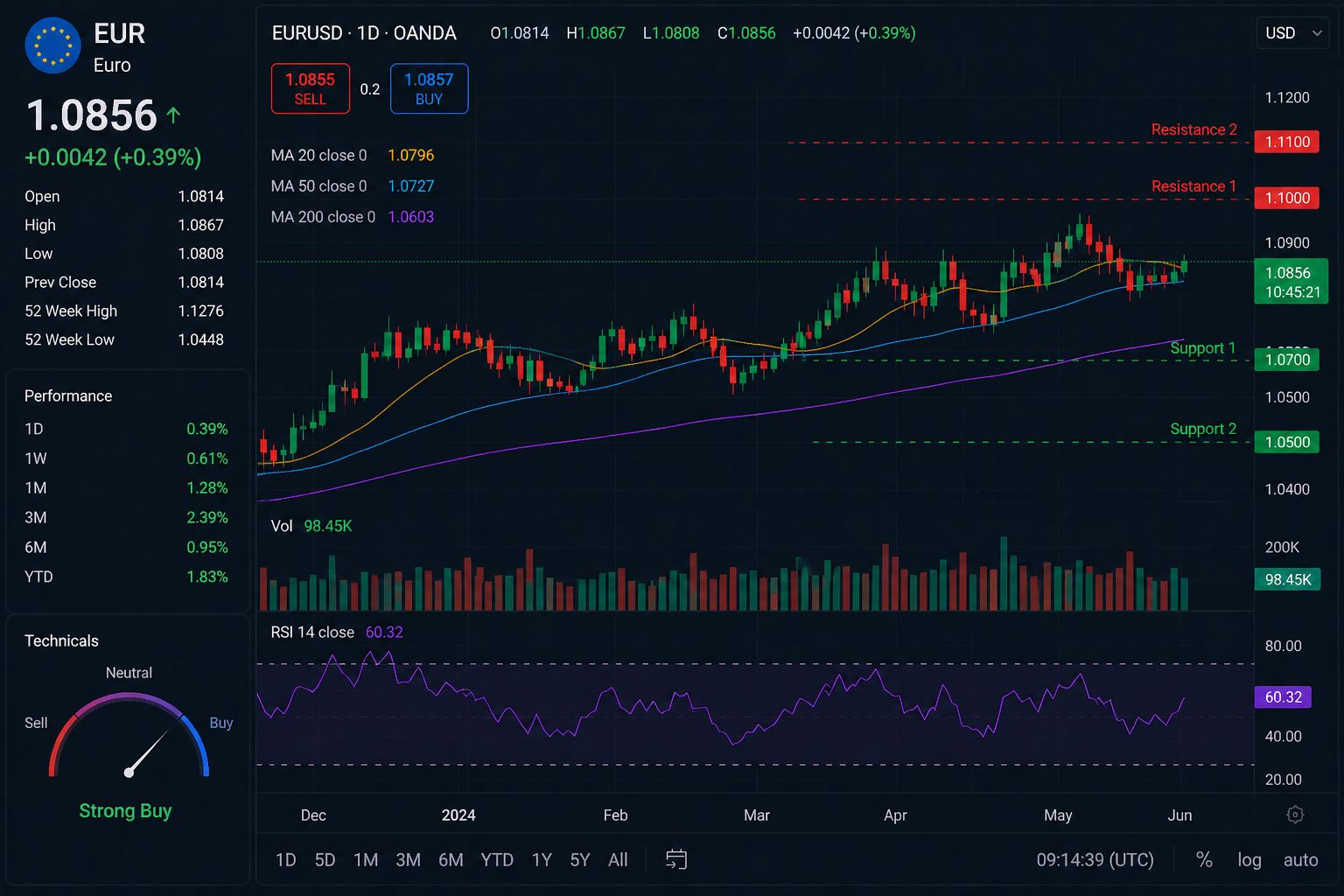
Task: Select the 1Y time range
Action: click(542, 860)
